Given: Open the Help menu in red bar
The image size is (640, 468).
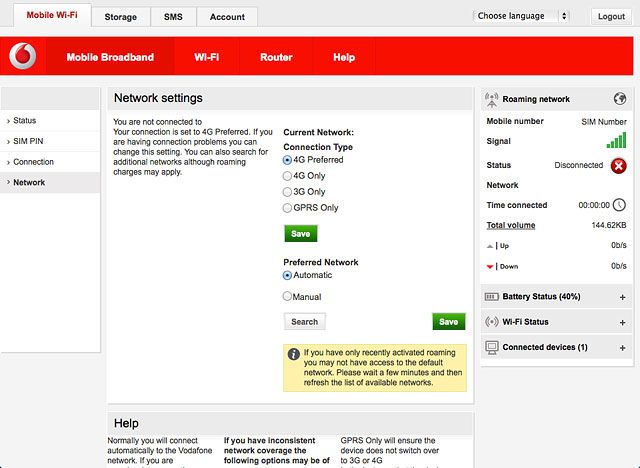Looking at the screenshot, I should point(344,57).
